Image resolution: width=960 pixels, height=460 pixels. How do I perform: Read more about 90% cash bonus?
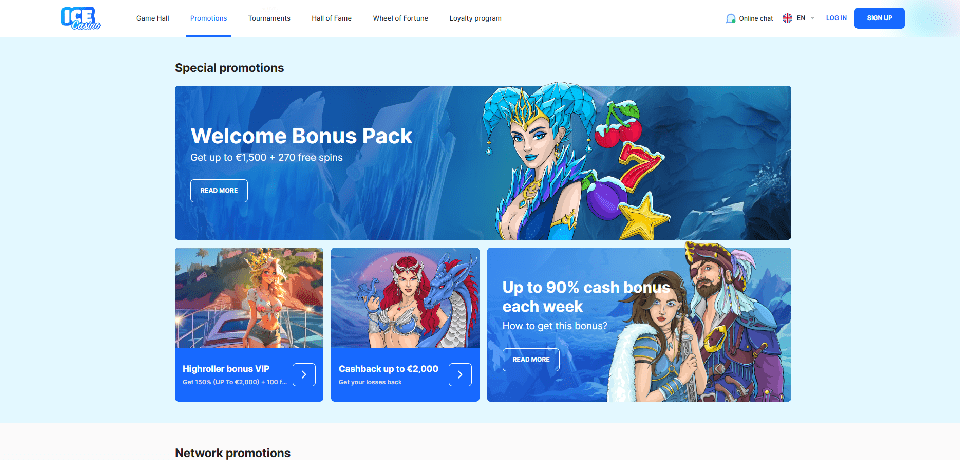(x=531, y=360)
